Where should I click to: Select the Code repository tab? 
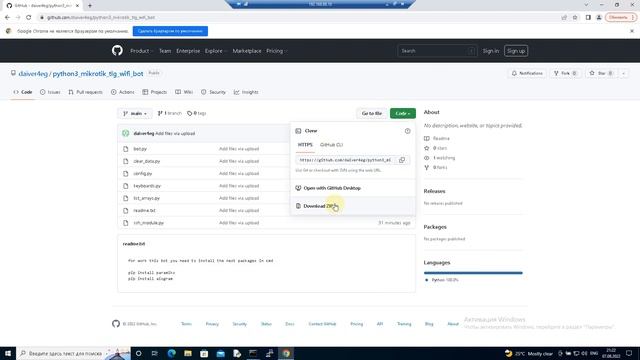(23, 92)
